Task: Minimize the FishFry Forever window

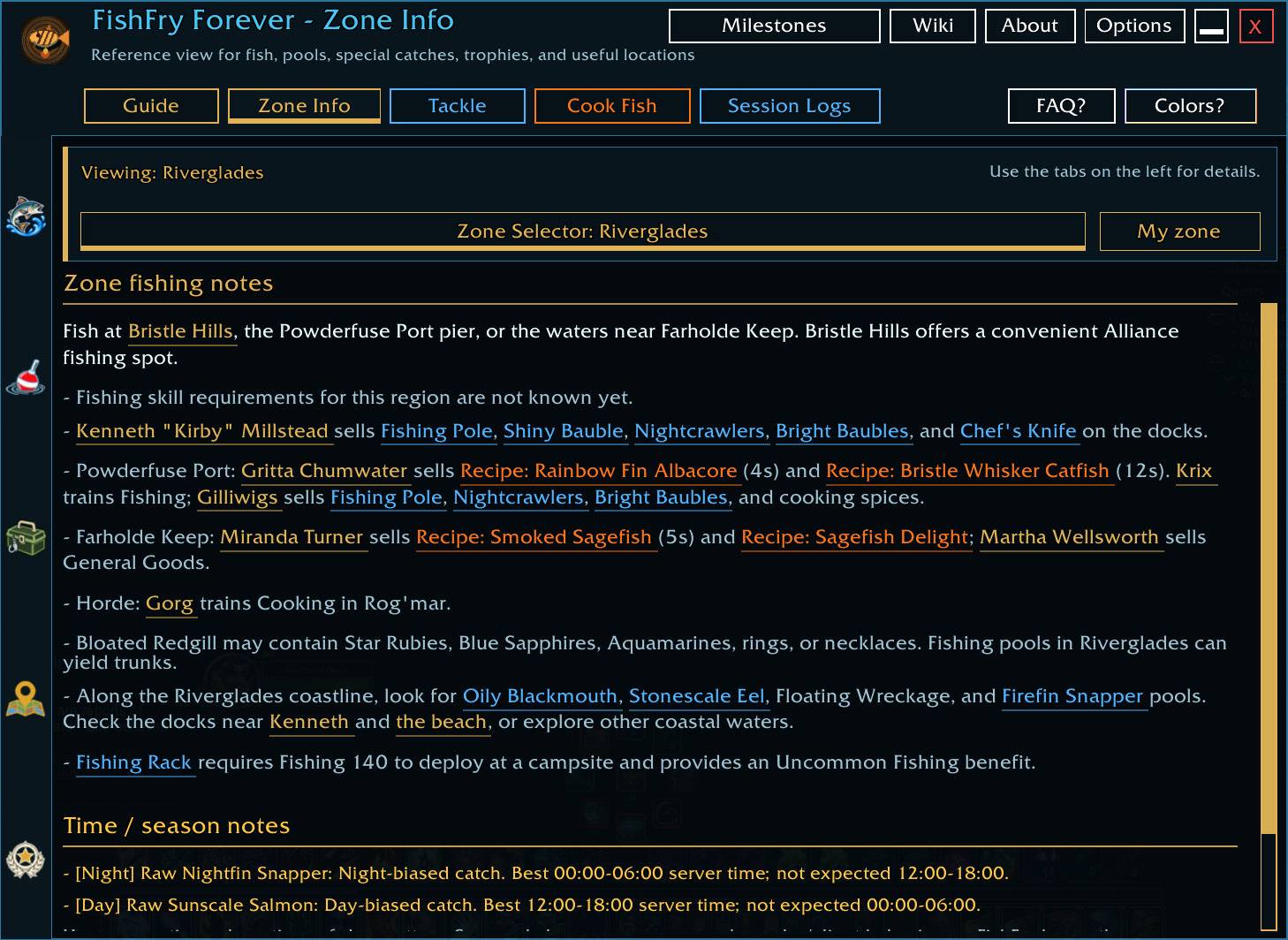Action: tap(1211, 26)
